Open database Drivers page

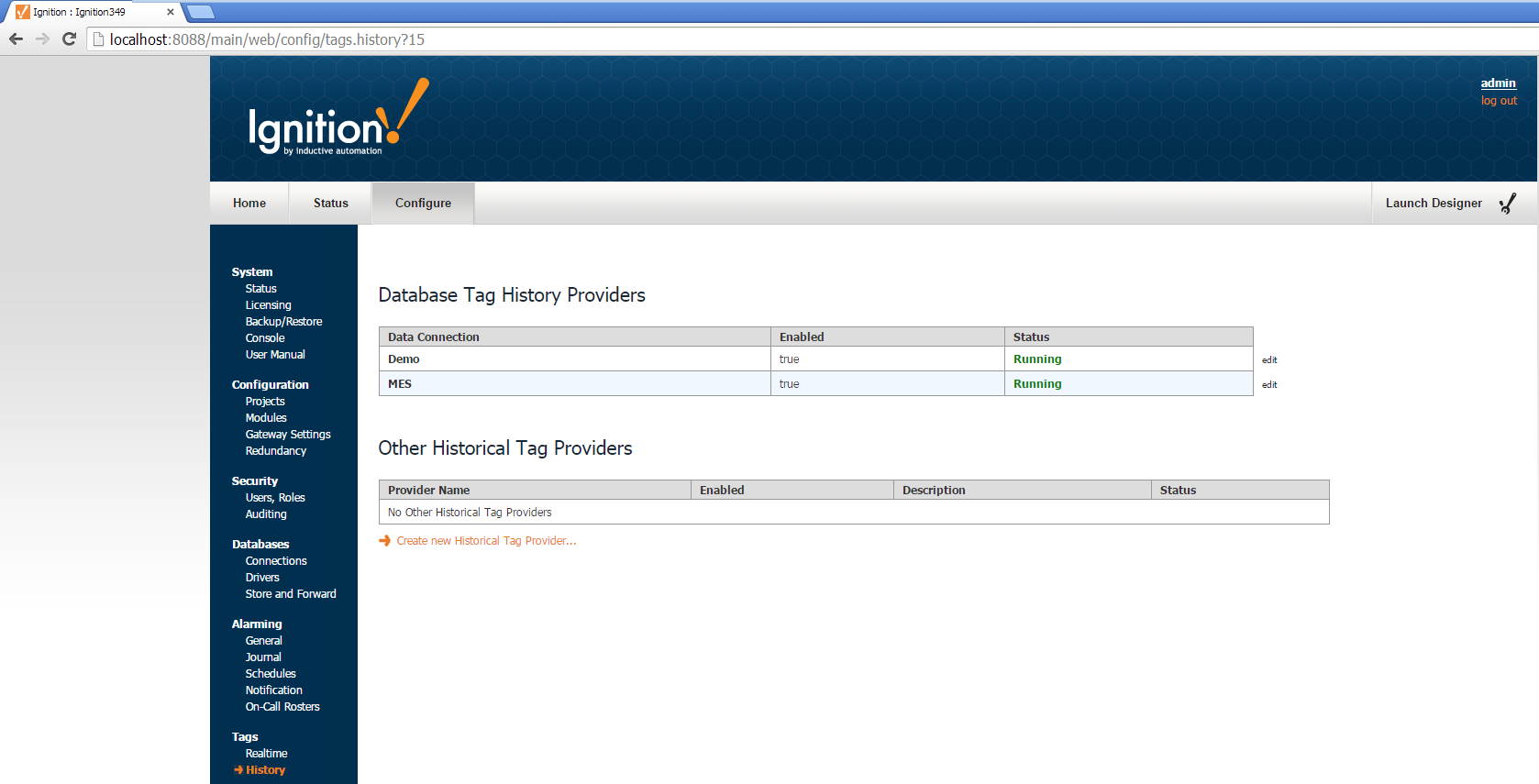[262, 578]
